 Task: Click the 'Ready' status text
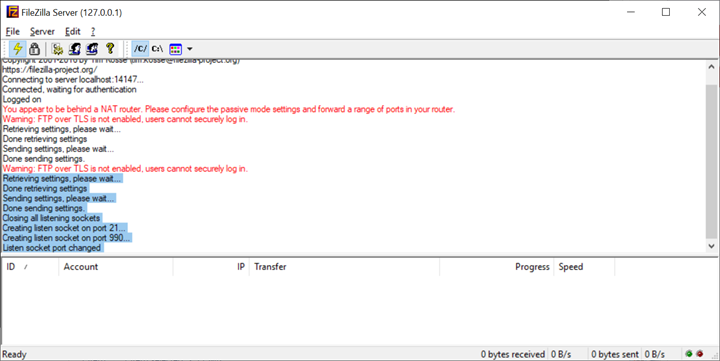point(14,354)
